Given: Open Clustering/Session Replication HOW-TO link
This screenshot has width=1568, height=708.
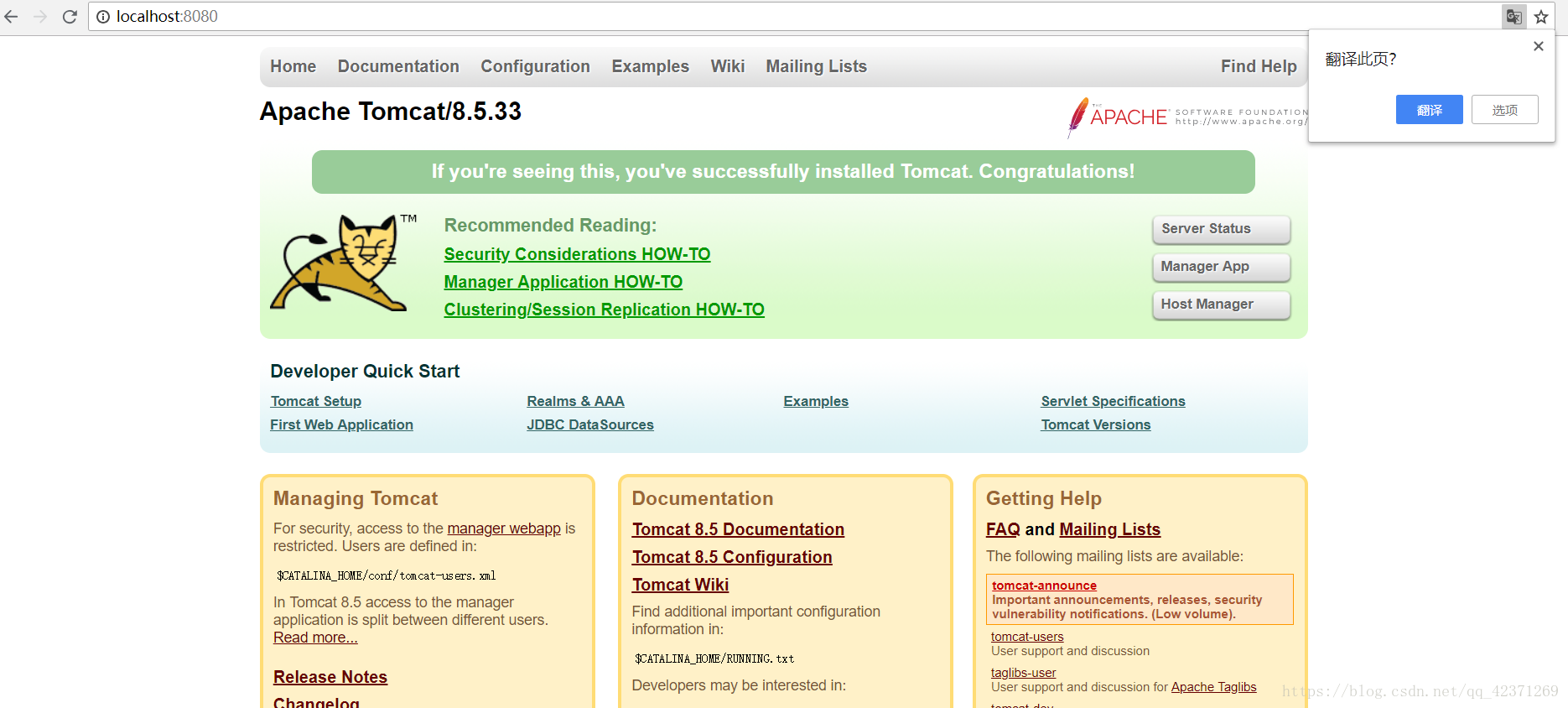Looking at the screenshot, I should pyautogui.click(x=604, y=310).
